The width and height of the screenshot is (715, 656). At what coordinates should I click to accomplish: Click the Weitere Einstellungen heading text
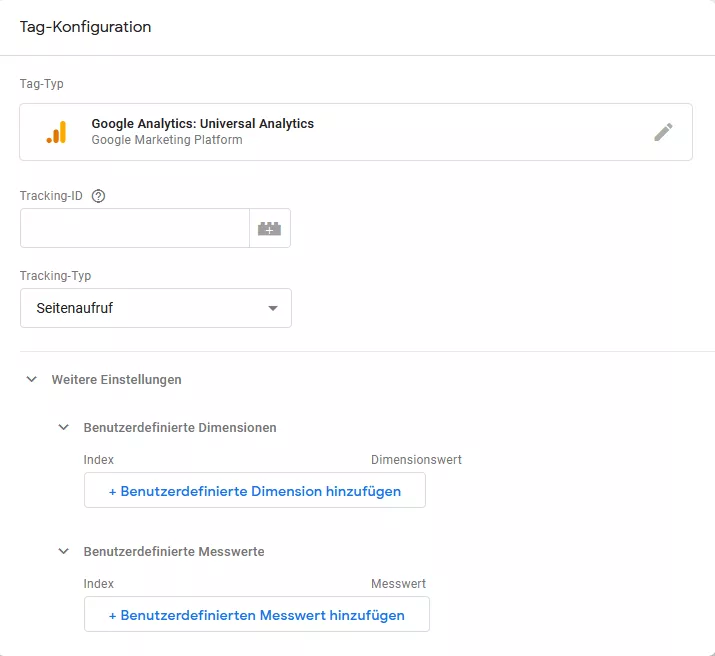pyautogui.click(x=116, y=380)
